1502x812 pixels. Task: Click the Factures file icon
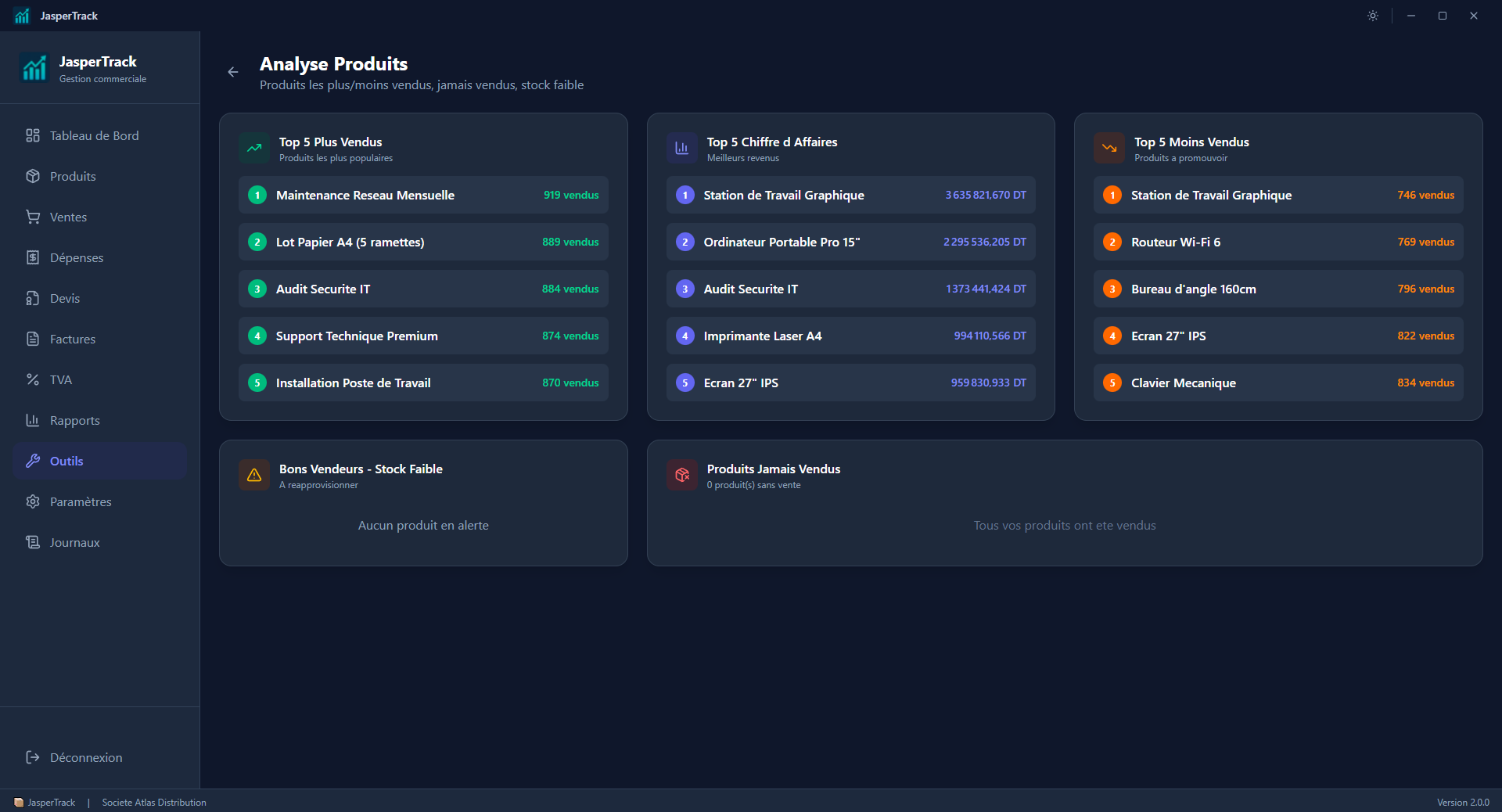[x=33, y=339]
